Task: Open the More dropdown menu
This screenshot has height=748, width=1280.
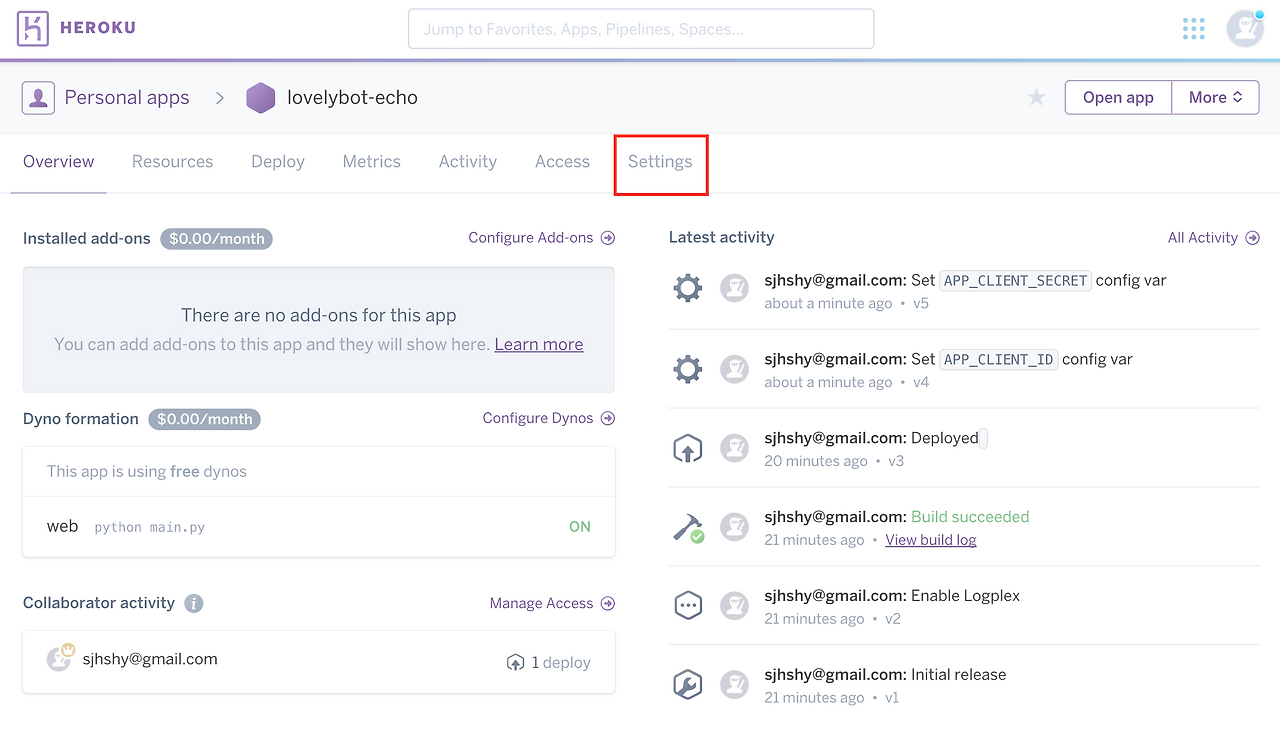Action: [x=1215, y=97]
